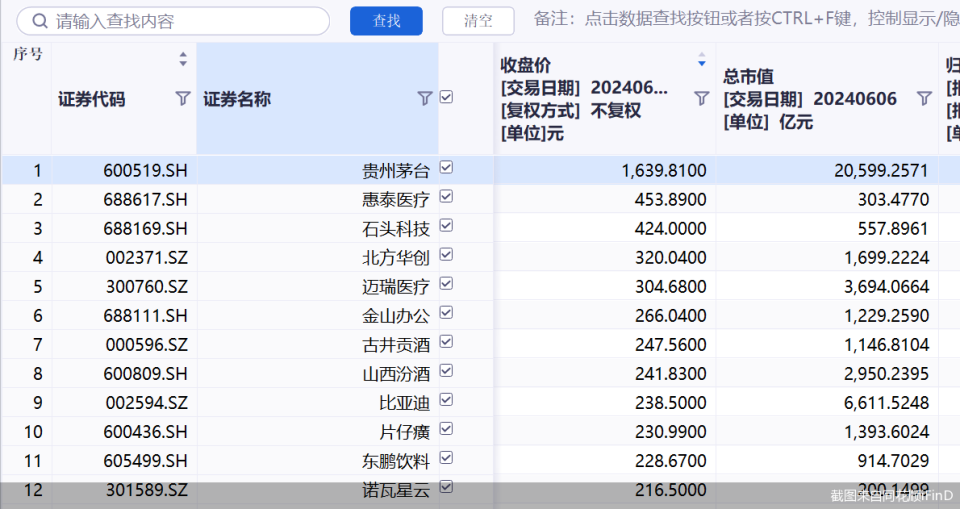This screenshot has height=509, width=960.
Task: Uncheck the 迈瑞医疗 row checkbox
Action: click(x=446, y=284)
